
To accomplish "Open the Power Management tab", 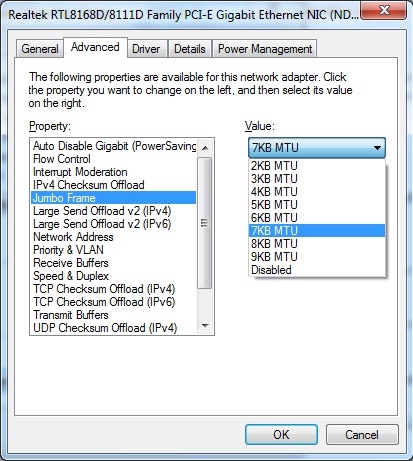I will [265, 49].
